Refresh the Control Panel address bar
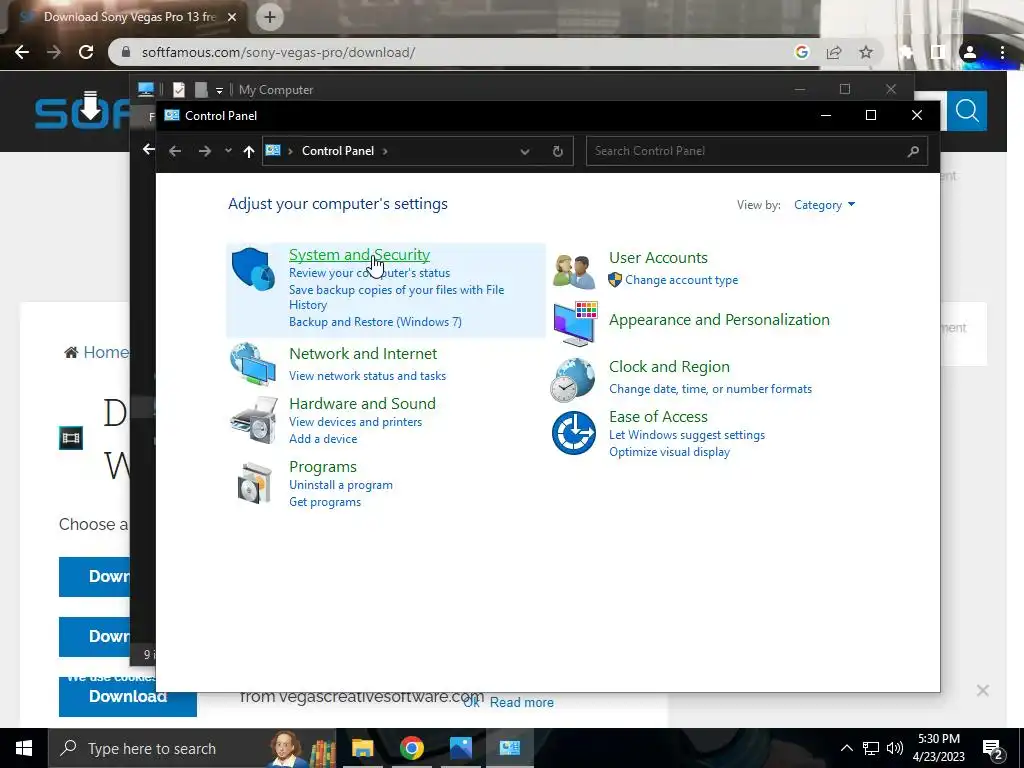Screen dimensions: 1024x768 [x=558, y=151]
